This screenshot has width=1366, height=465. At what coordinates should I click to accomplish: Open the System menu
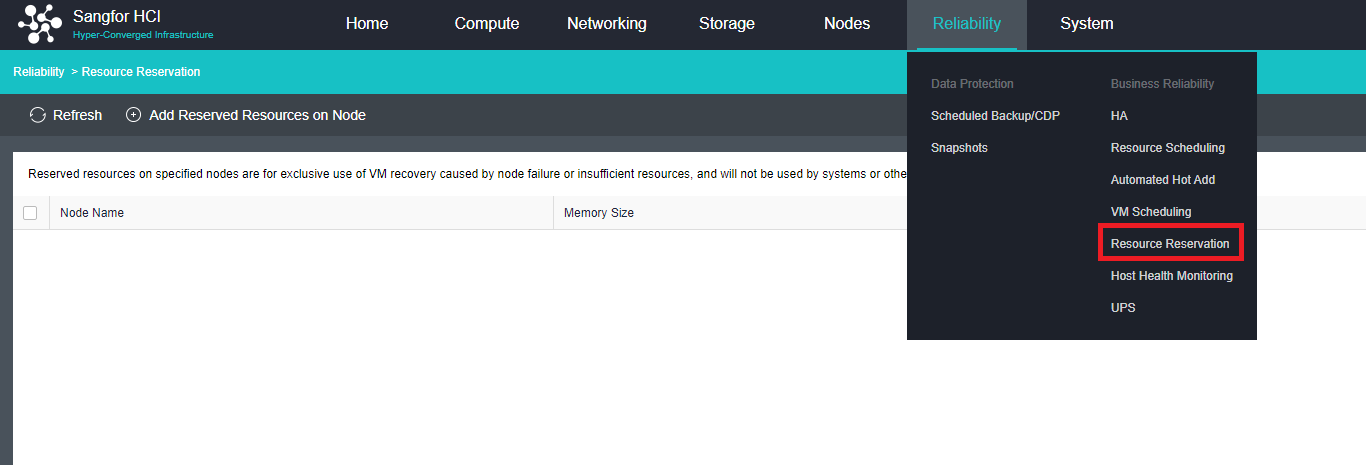tap(1087, 24)
